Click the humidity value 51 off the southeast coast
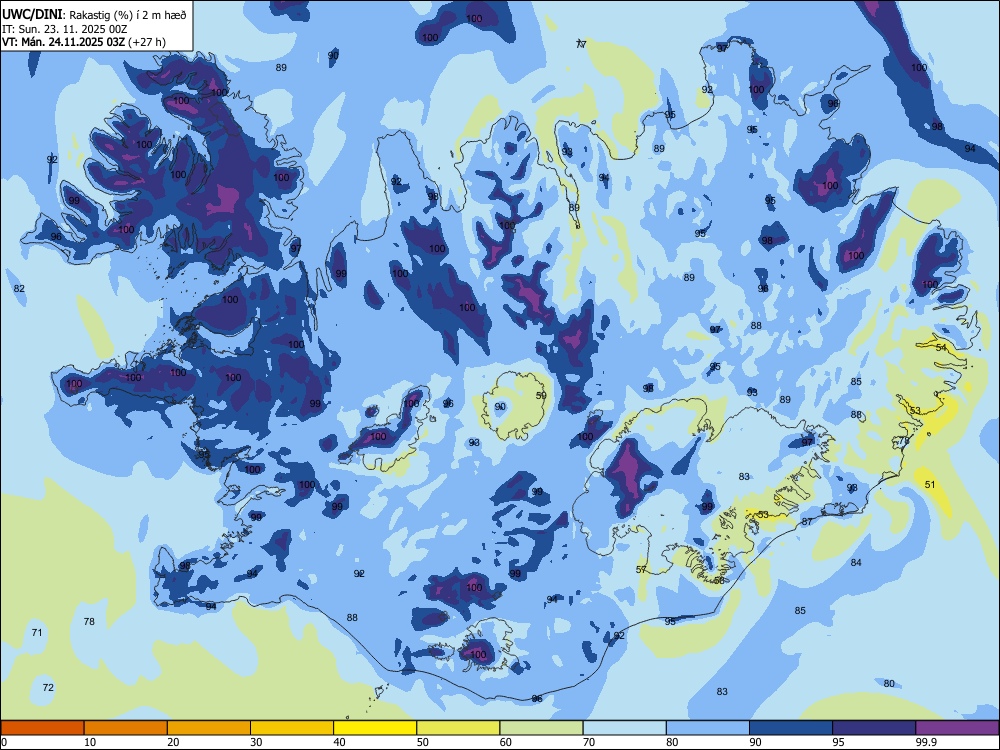 930,485
